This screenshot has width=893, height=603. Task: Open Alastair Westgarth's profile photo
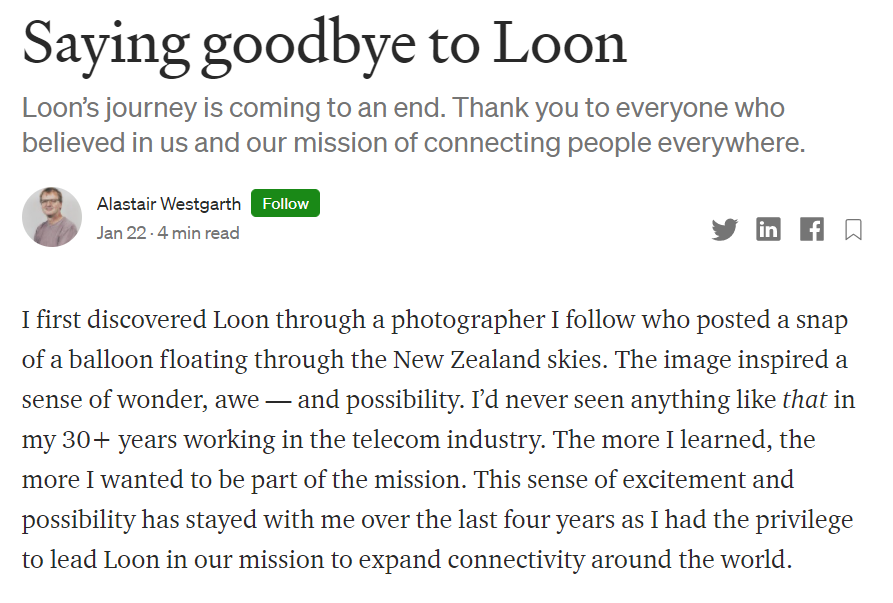coord(52,217)
